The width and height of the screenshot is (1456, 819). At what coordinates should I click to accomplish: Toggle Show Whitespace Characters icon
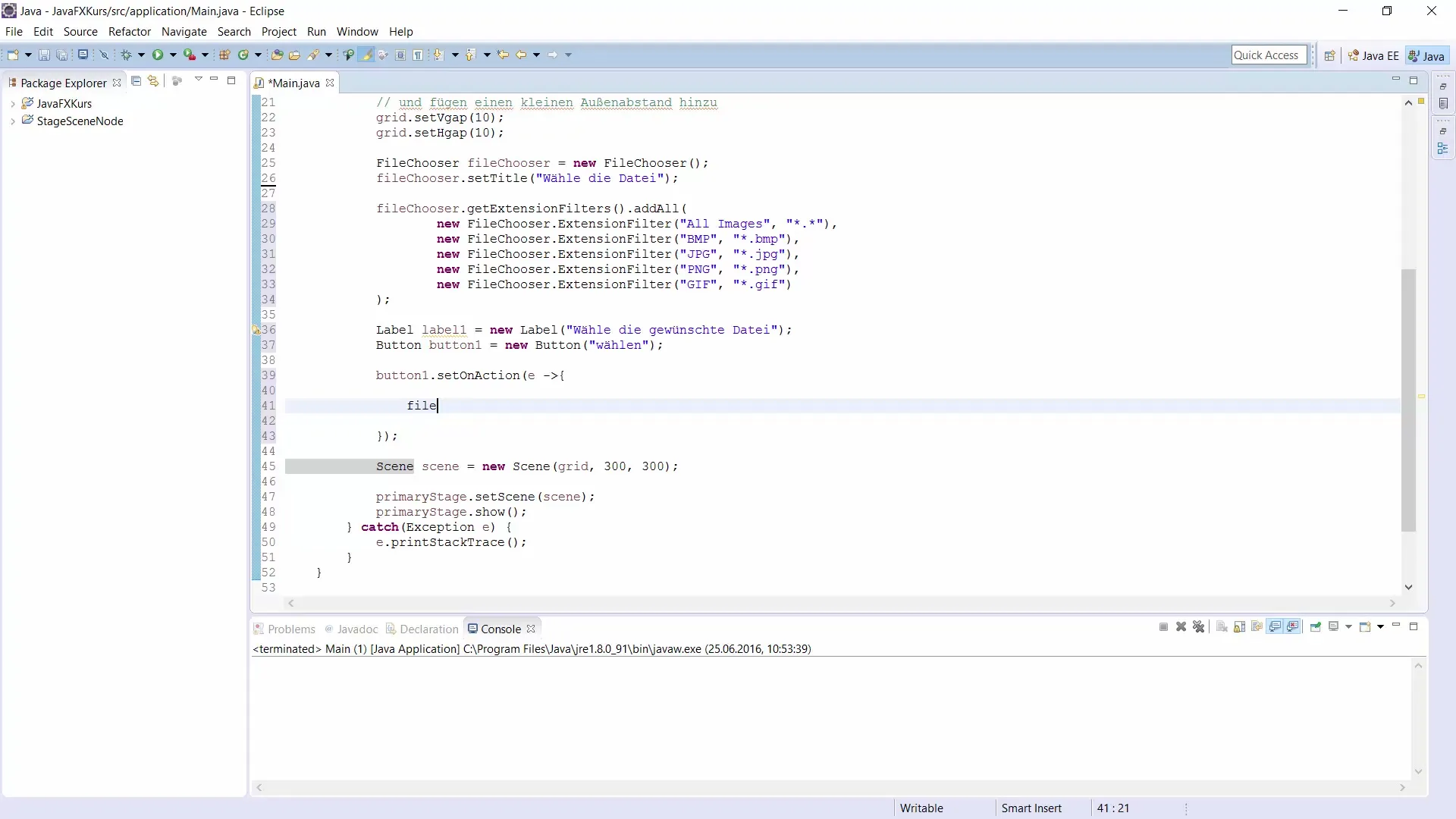pos(417,55)
